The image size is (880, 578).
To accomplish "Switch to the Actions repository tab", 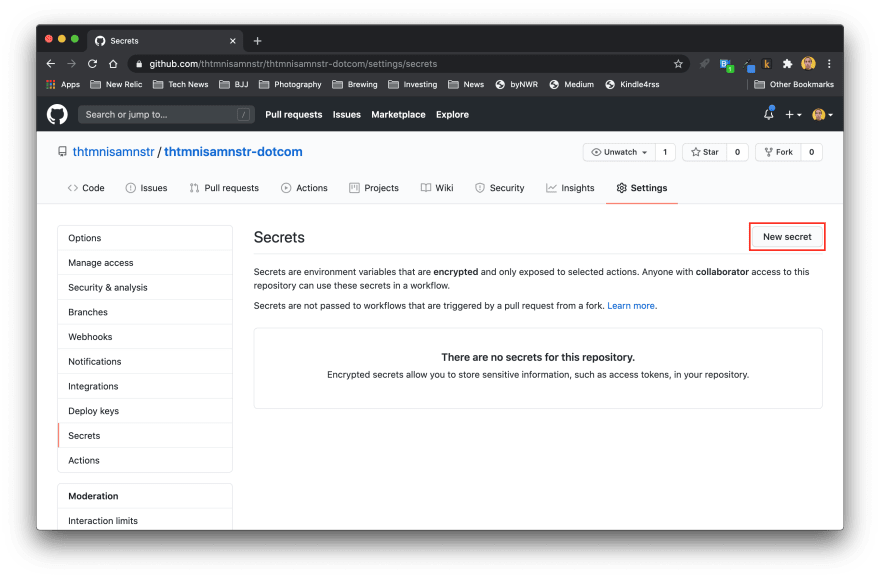I will (x=304, y=188).
